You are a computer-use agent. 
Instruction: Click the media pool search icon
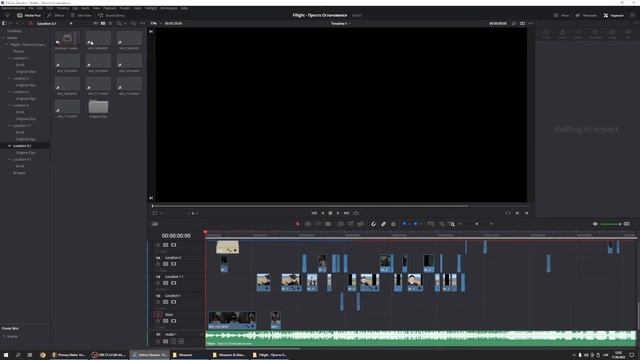[x=119, y=23]
